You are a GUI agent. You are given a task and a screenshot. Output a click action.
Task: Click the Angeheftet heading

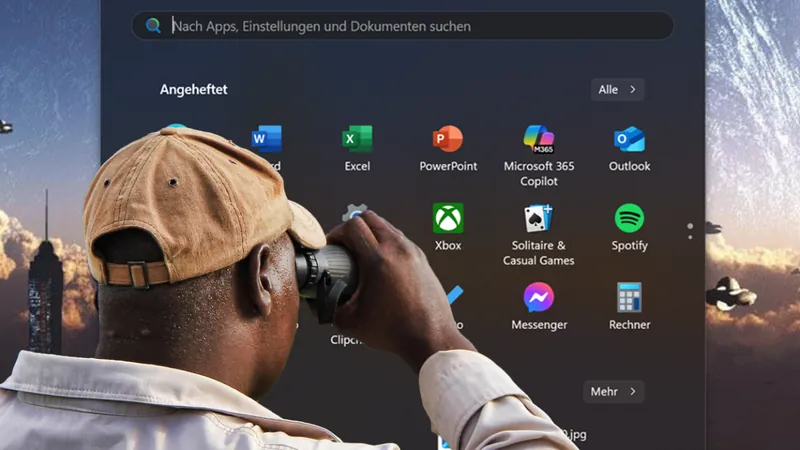click(x=193, y=89)
